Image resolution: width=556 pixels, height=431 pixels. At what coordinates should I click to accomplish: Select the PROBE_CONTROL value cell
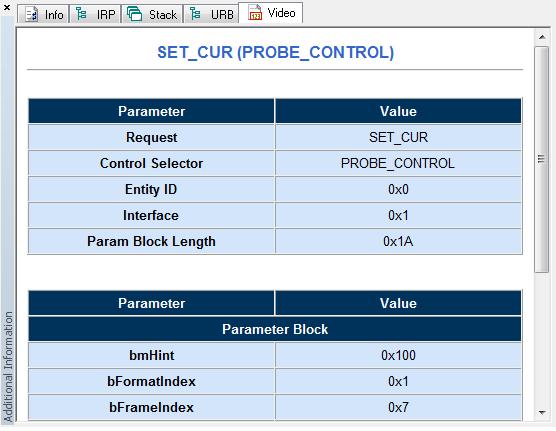click(x=398, y=163)
